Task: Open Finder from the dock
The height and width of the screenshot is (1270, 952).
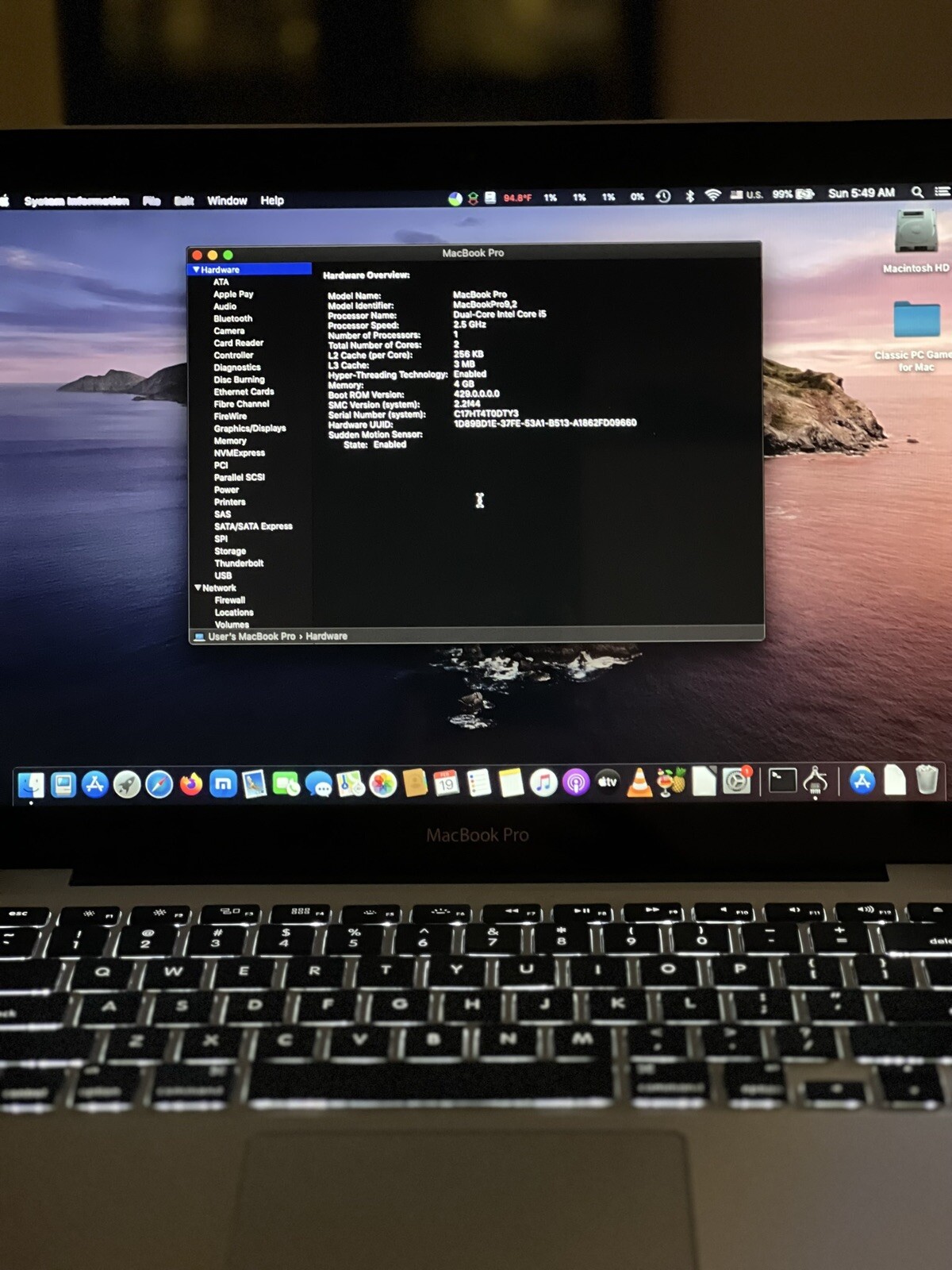Action: tap(31, 785)
